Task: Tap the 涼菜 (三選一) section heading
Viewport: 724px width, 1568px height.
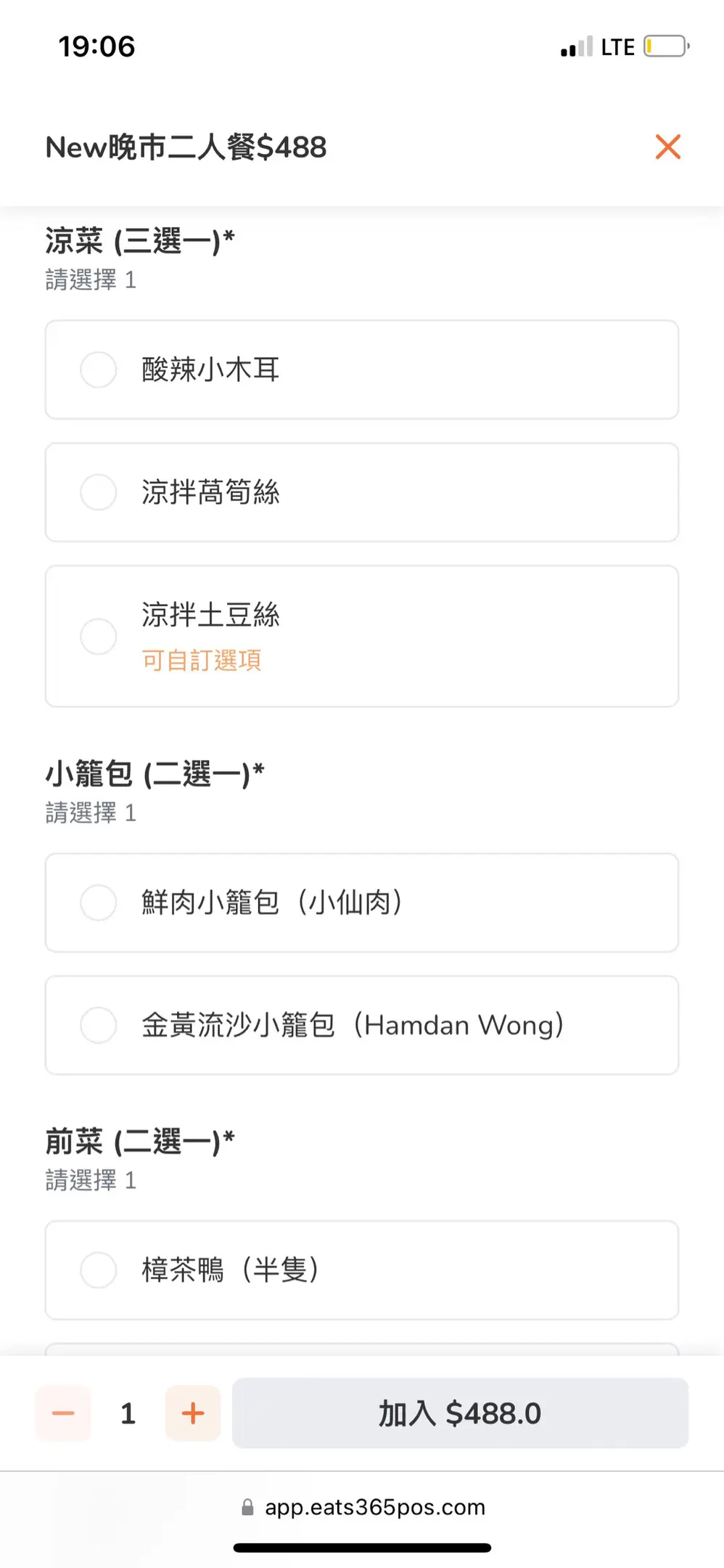Action: tap(140, 241)
